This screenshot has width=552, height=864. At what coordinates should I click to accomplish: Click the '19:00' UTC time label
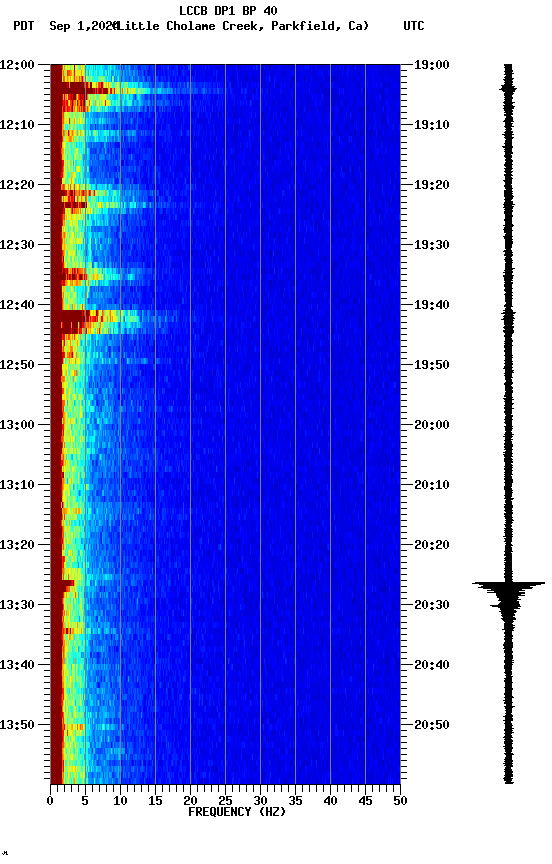[x=432, y=65]
